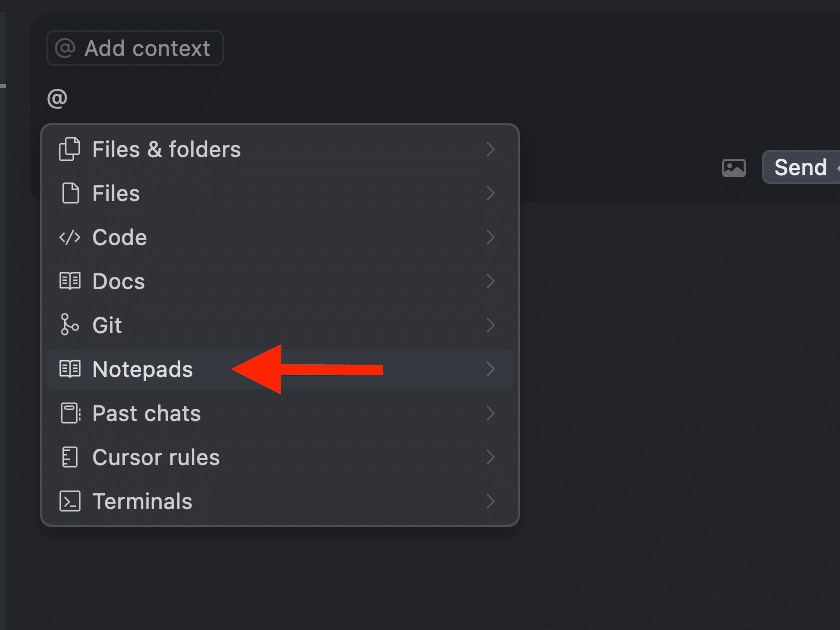Open the Terminals submenu chevron

click(490, 502)
